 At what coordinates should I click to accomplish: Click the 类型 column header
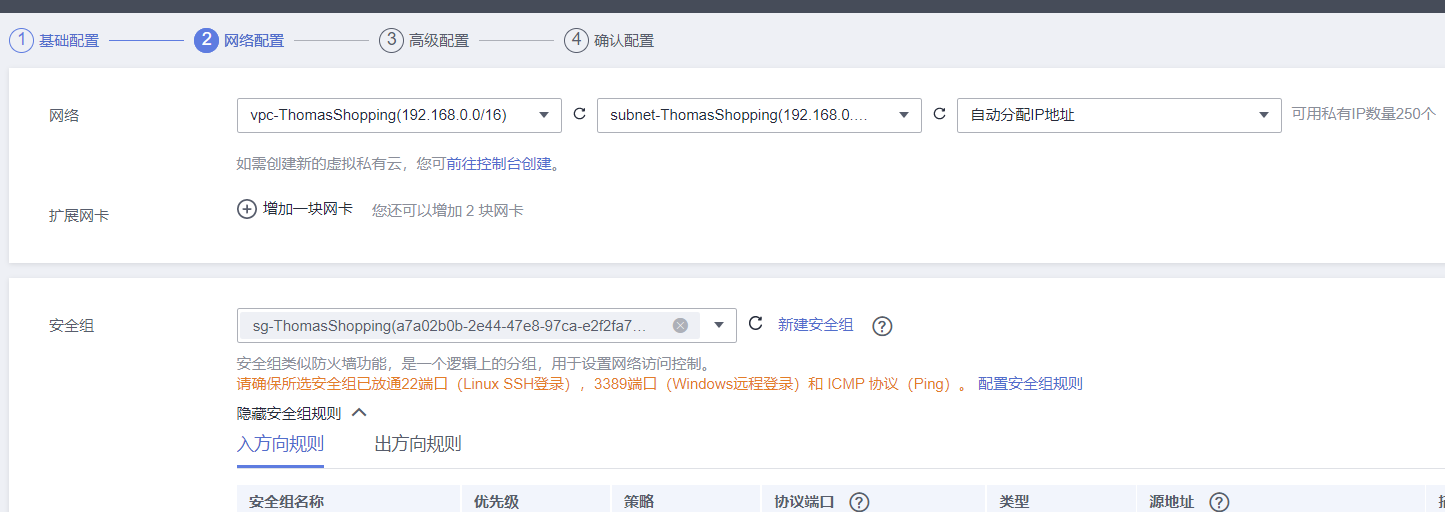pyautogui.click(x=1014, y=502)
